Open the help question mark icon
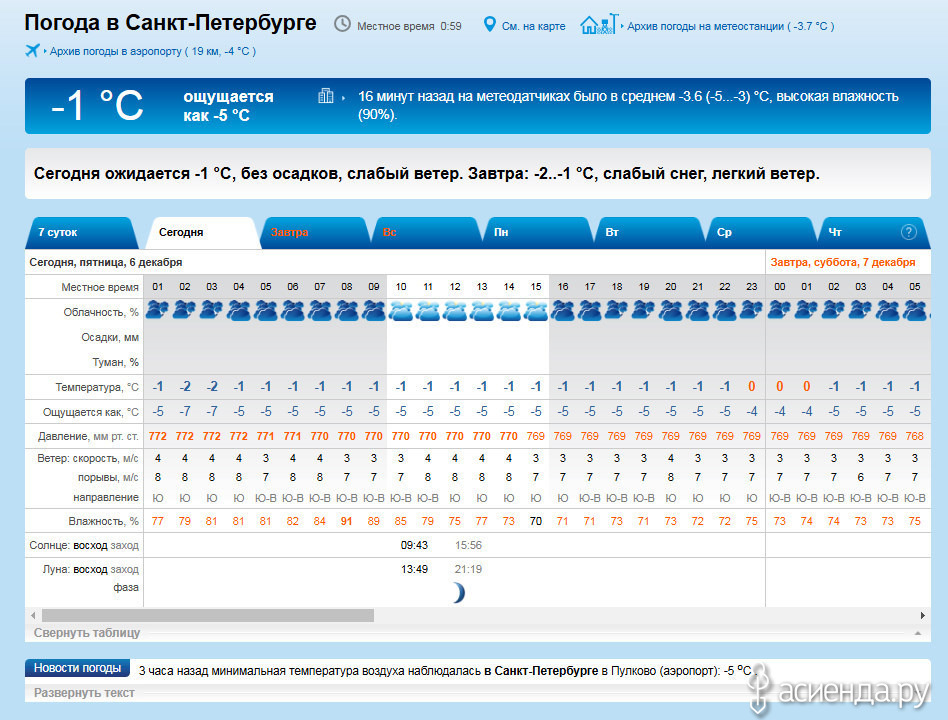 tap(908, 232)
